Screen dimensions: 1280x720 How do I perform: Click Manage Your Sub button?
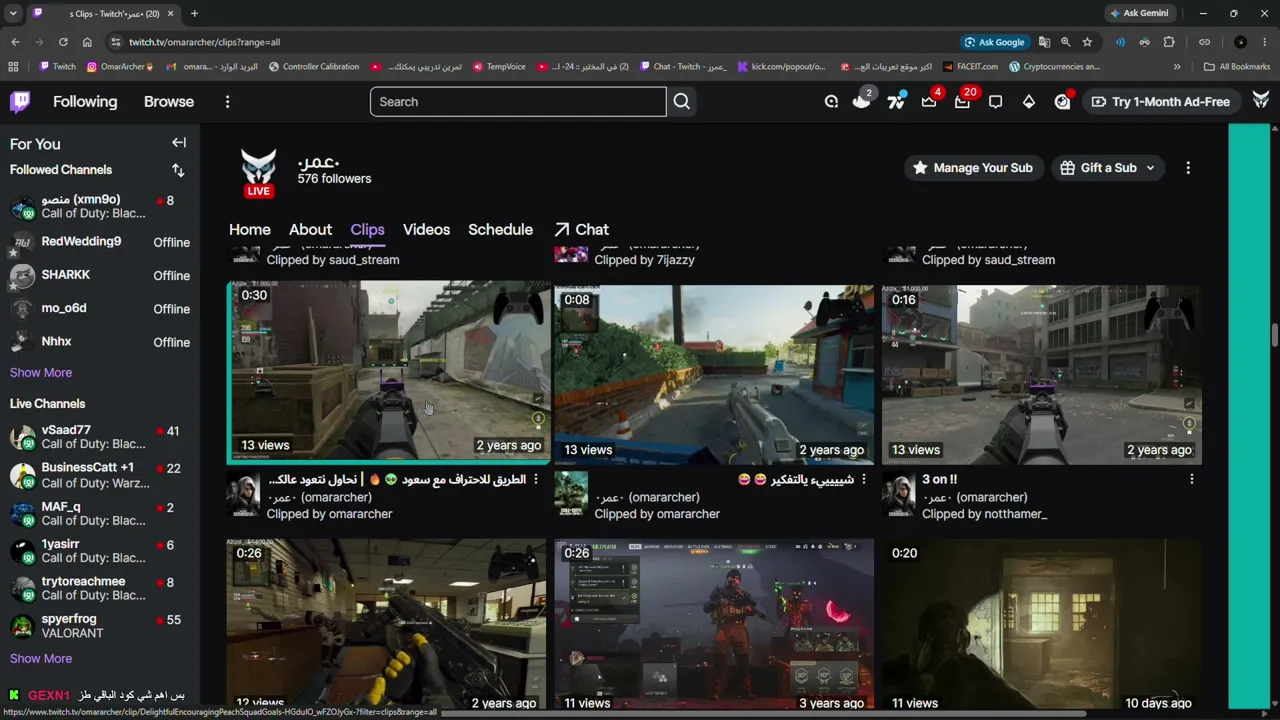972,168
